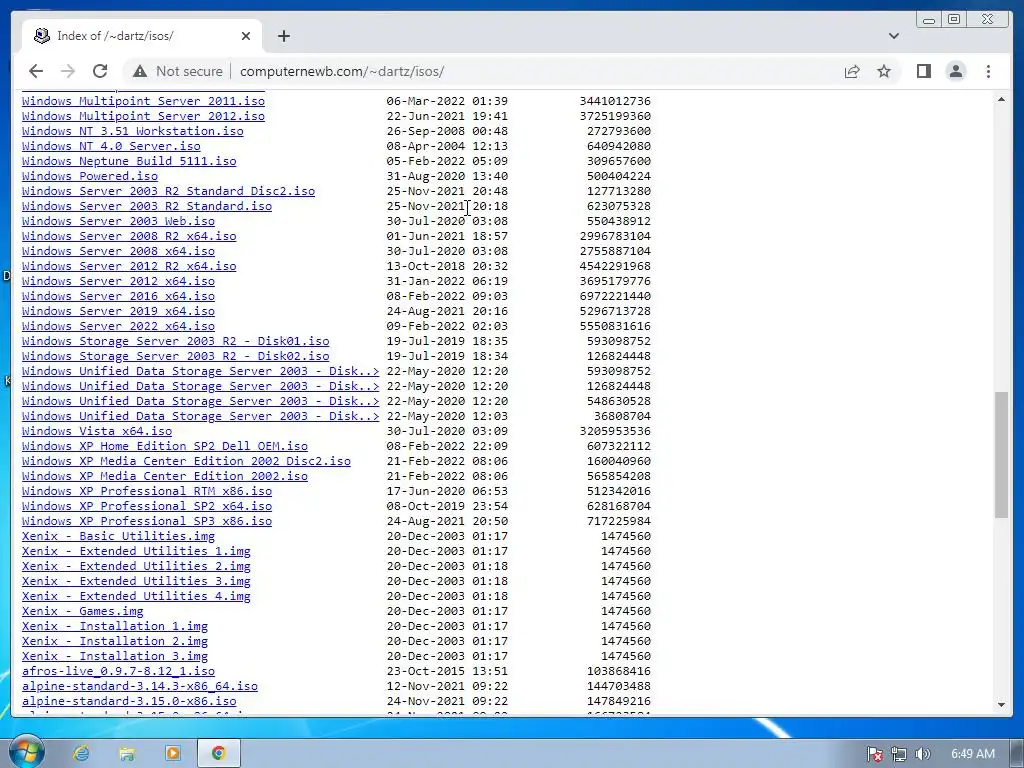Download afros-live_0.9.7-8.12_1.iso
Image resolution: width=1024 pixels, height=768 pixels.
pos(118,671)
